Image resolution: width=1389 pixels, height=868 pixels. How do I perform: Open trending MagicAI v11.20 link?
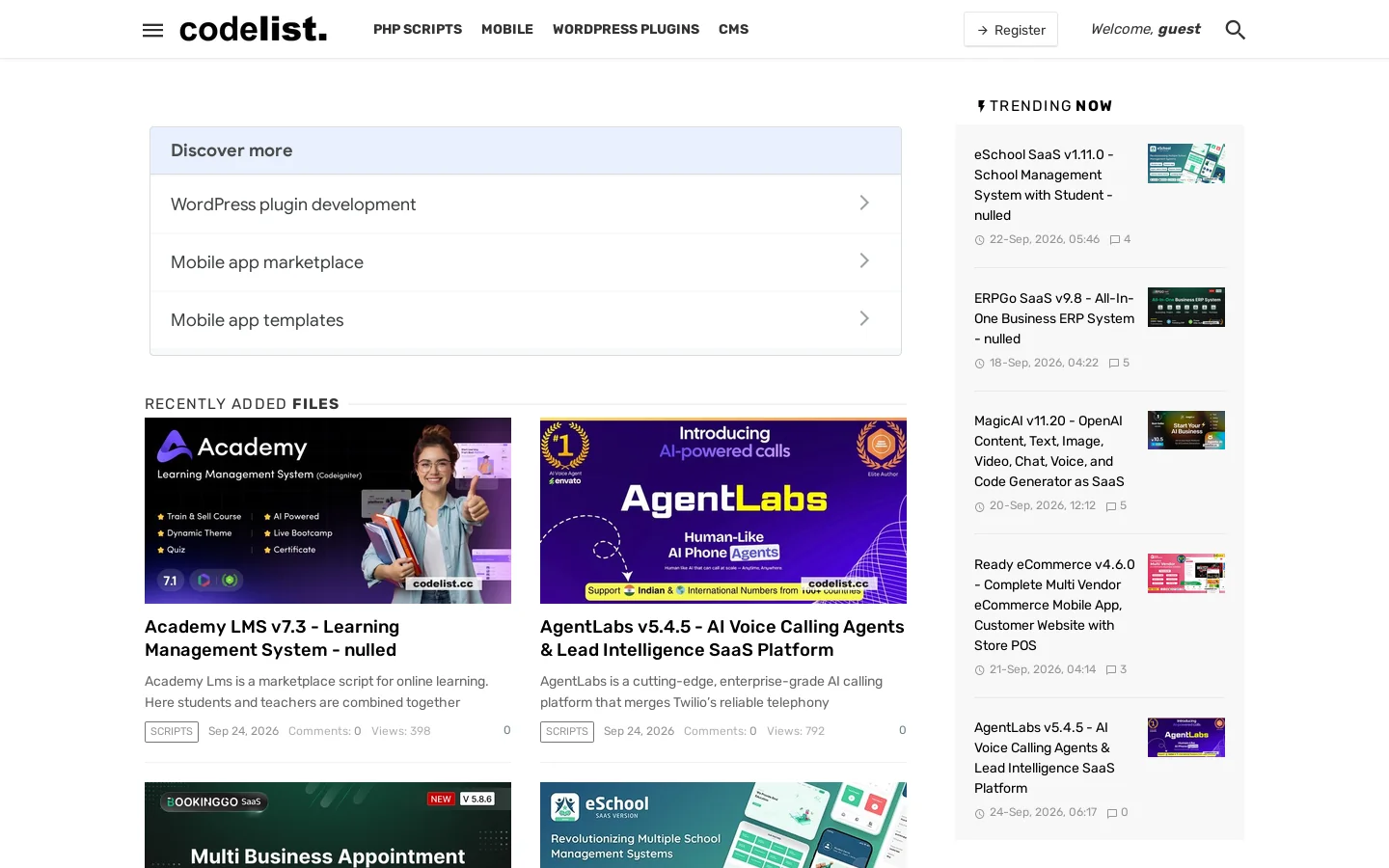(1049, 451)
